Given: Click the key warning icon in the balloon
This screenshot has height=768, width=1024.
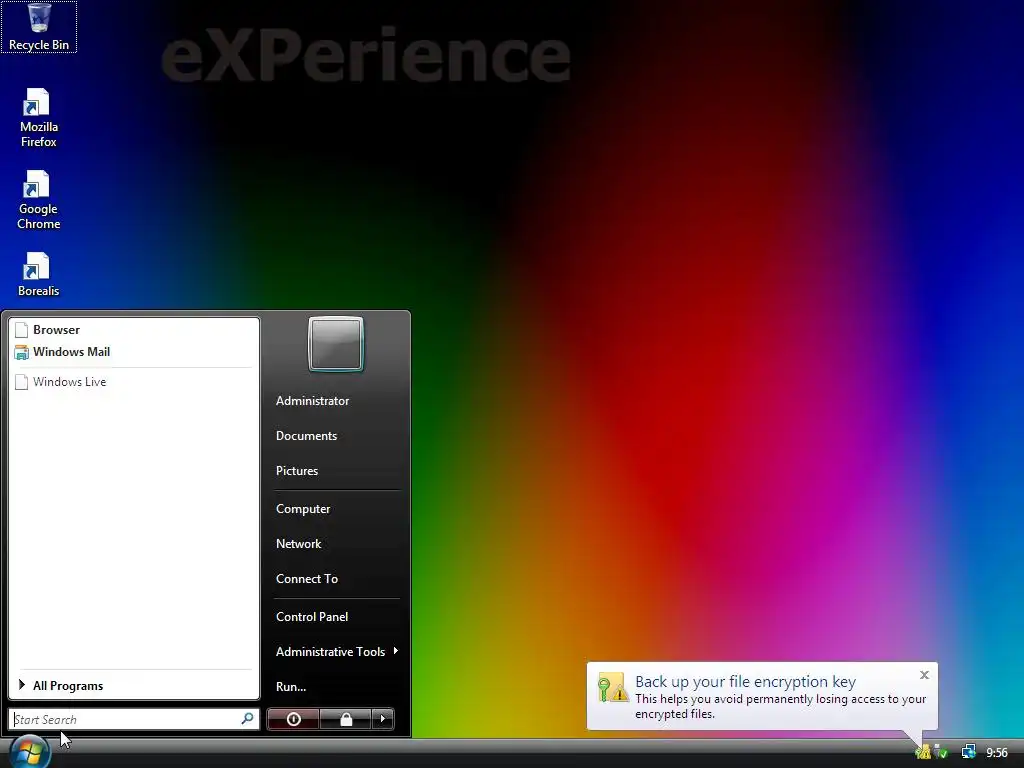Looking at the screenshot, I should tap(613, 688).
